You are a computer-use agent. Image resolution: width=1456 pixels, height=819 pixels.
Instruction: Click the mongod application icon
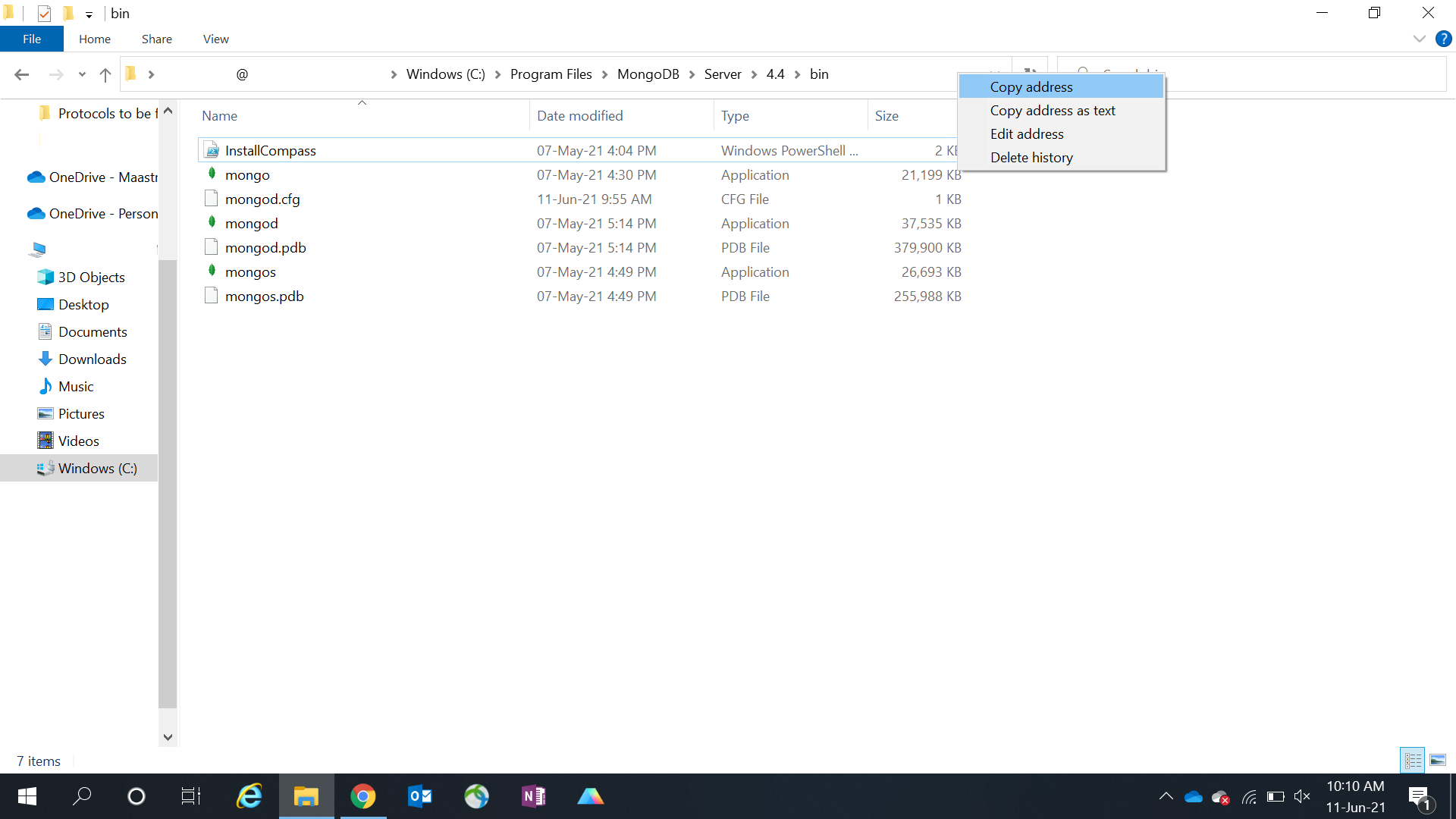coord(212,223)
